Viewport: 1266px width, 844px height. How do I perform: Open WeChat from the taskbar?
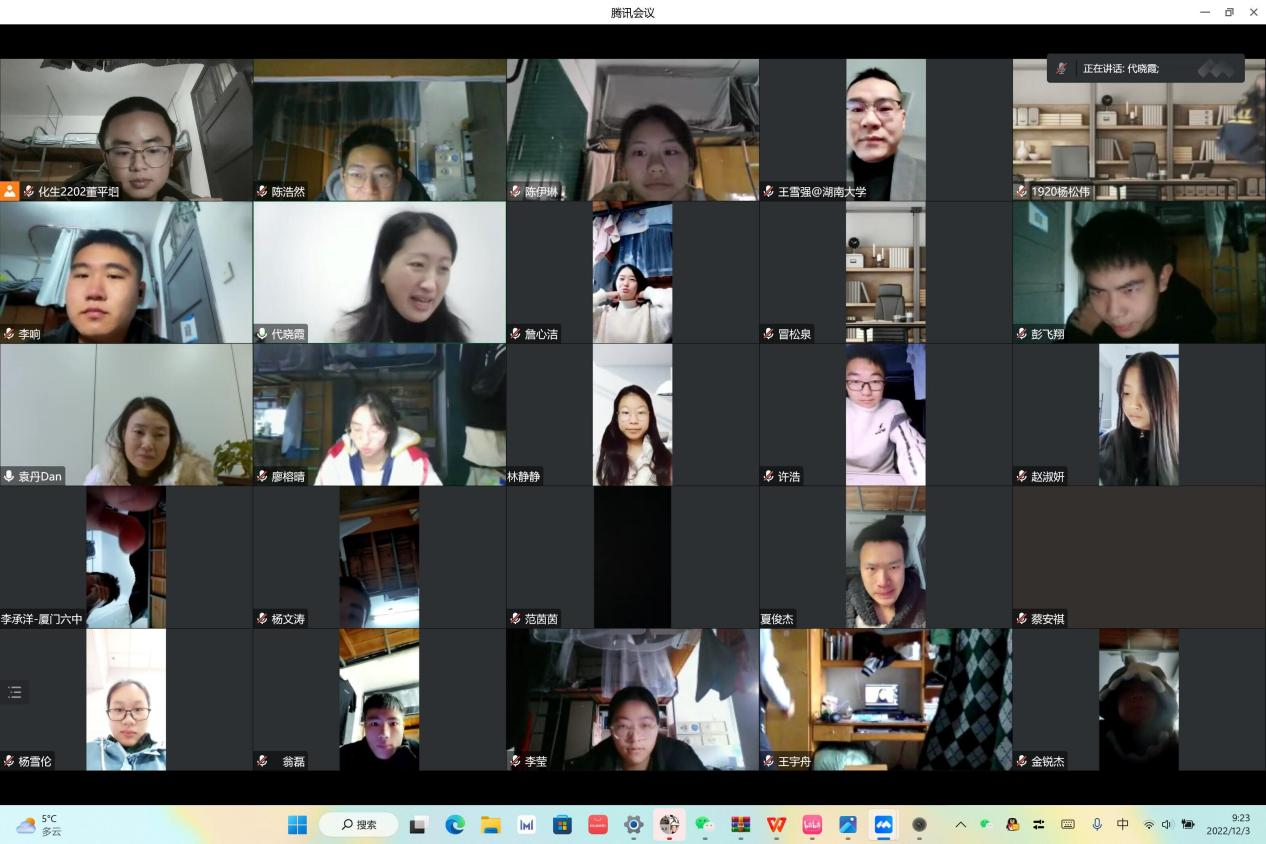(x=705, y=825)
